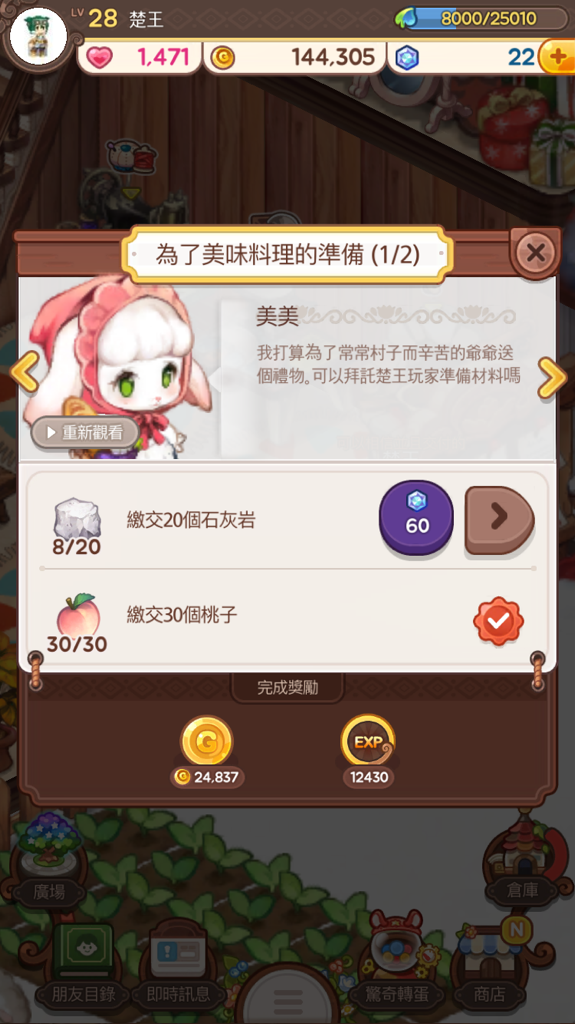Tap the peach item icon
The image size is (575, 1024).
(x=78, y=615)
